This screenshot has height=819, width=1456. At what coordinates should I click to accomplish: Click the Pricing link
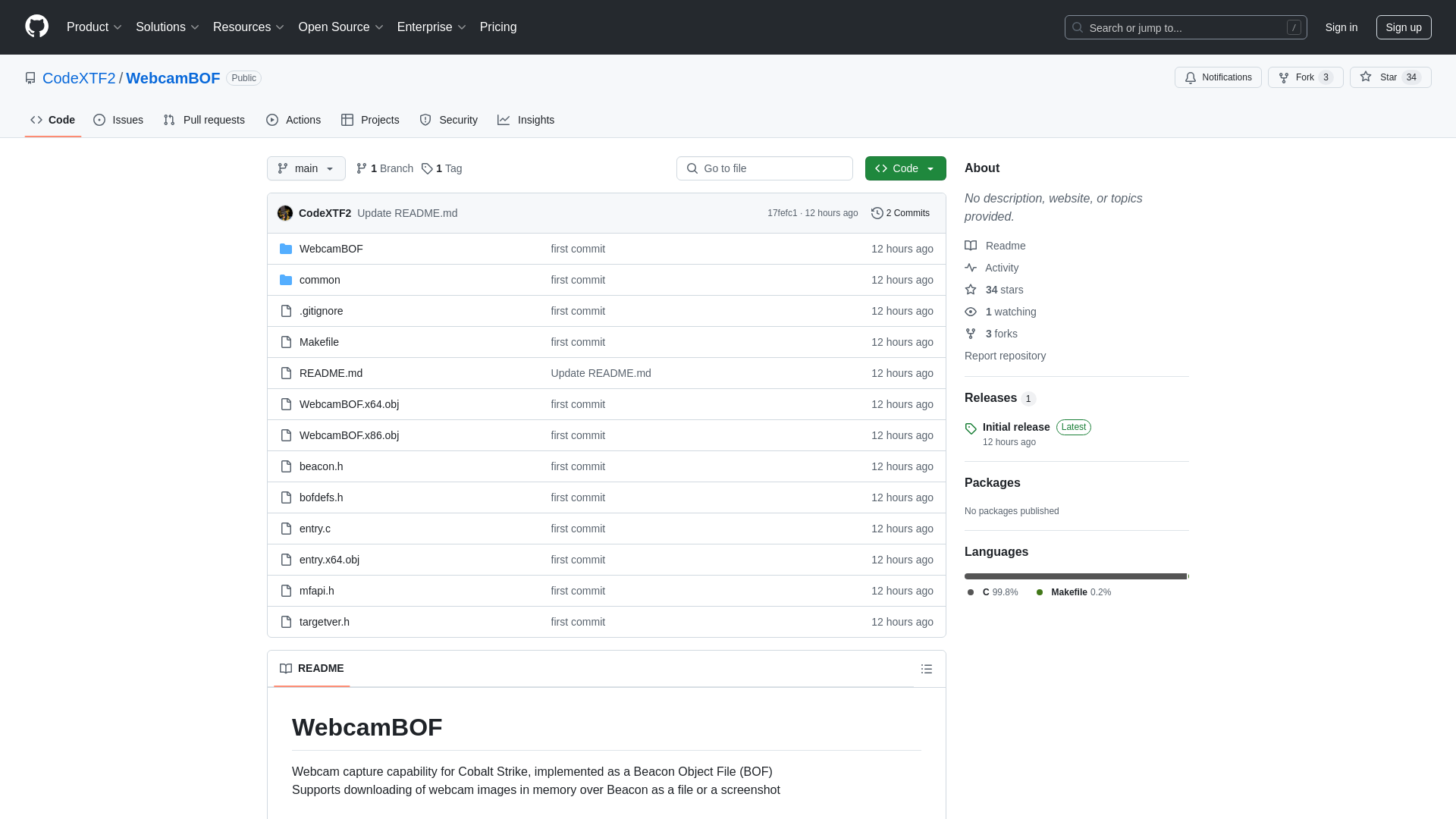pos(498,27)
